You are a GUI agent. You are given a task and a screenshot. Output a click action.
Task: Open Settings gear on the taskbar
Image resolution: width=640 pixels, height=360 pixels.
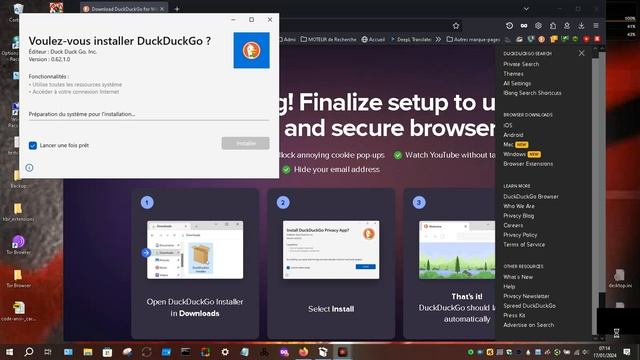225,352
